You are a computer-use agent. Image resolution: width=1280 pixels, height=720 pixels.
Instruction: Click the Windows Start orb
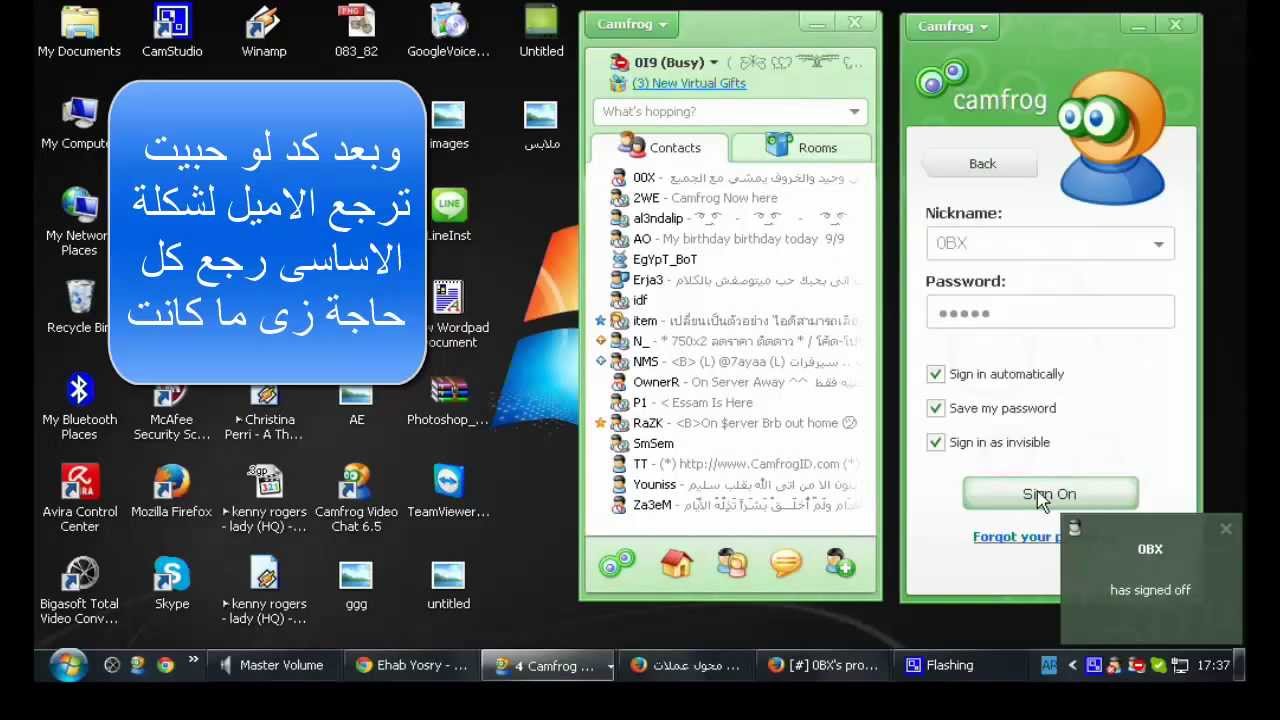pos(69,665)
